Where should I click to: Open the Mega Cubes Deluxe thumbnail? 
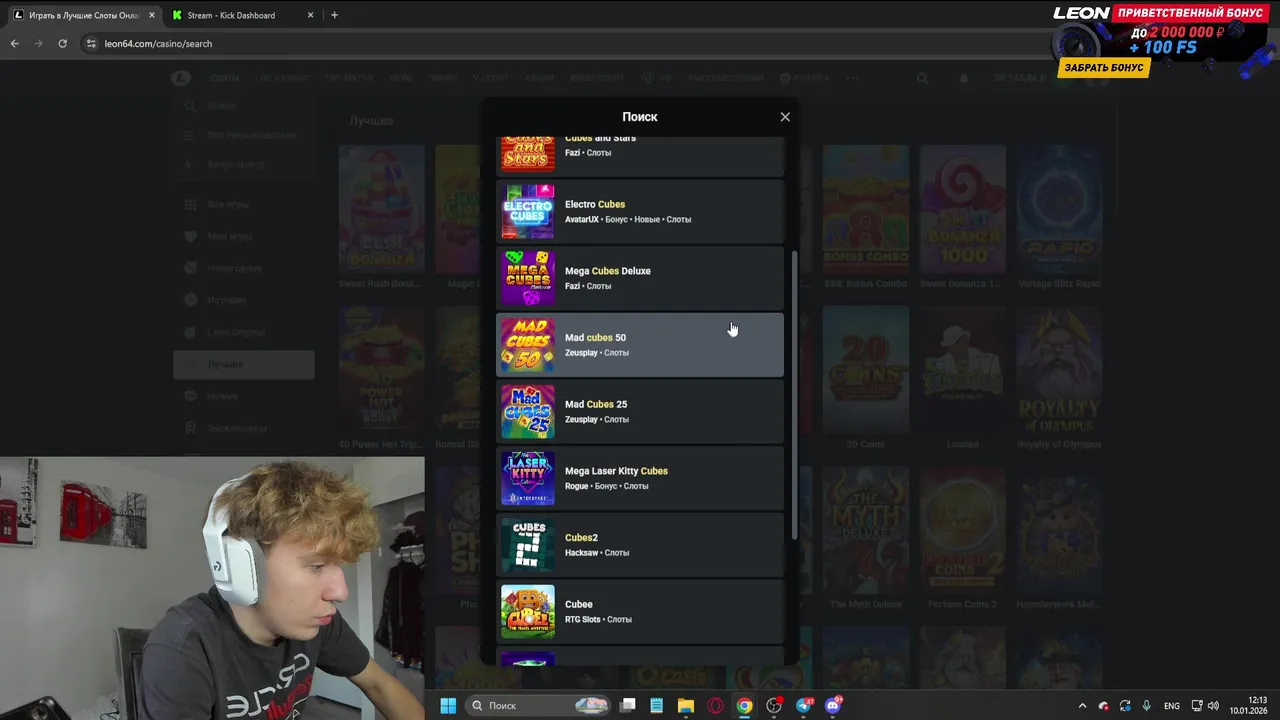coord(528,278)
